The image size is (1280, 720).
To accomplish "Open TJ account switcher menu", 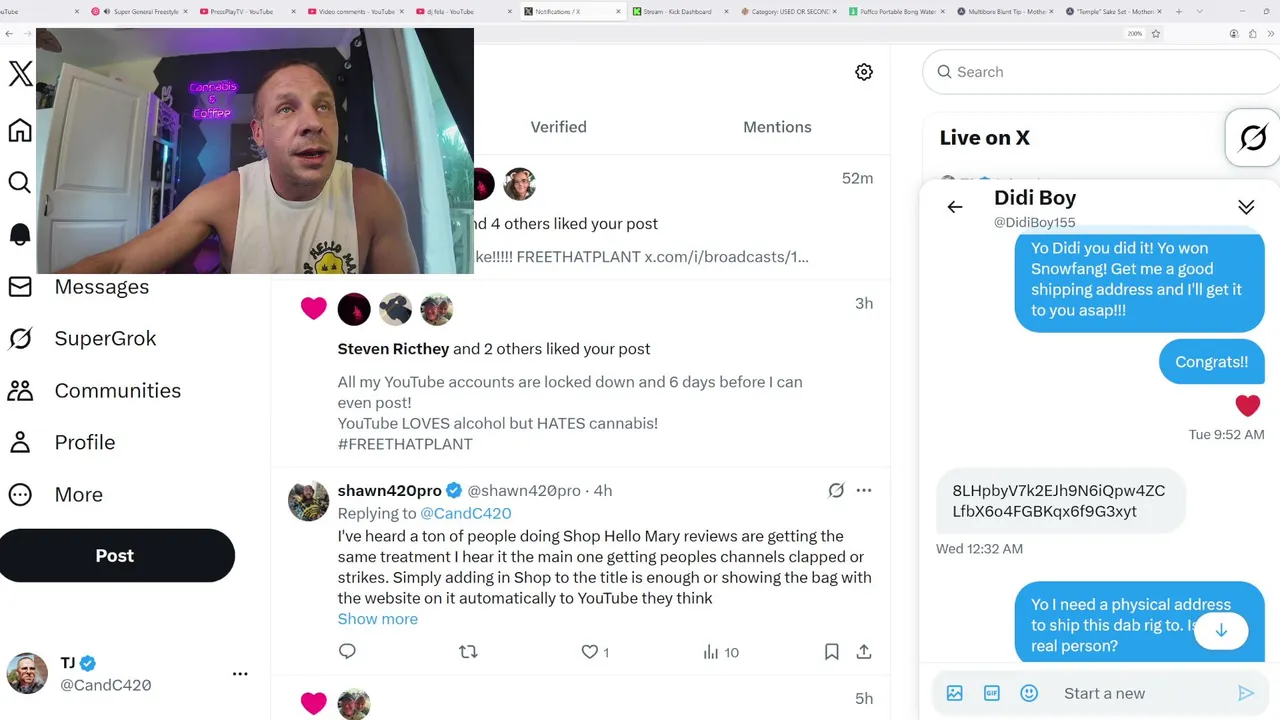I will (x=240, y=674).
